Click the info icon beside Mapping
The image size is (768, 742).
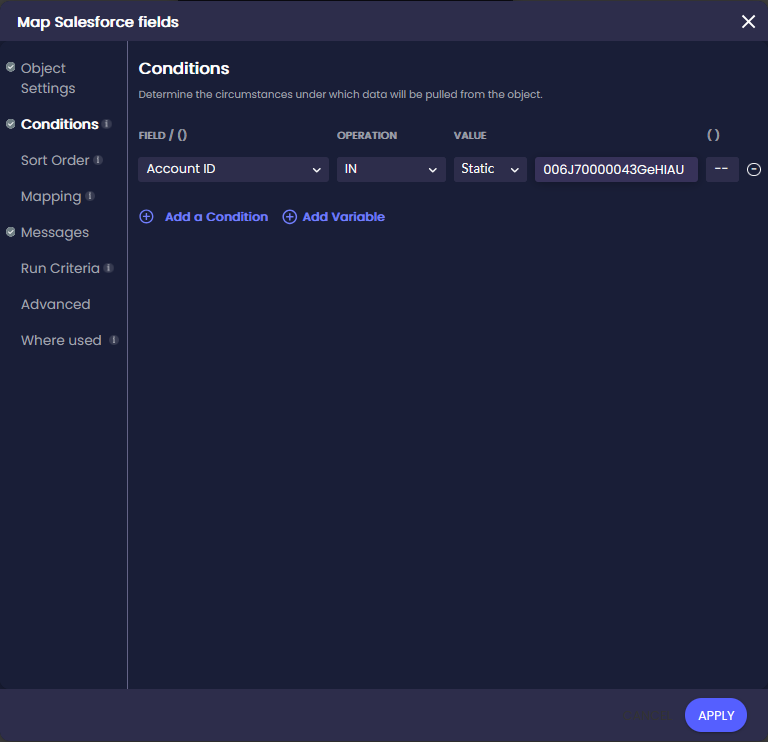(x=90, y=196)
